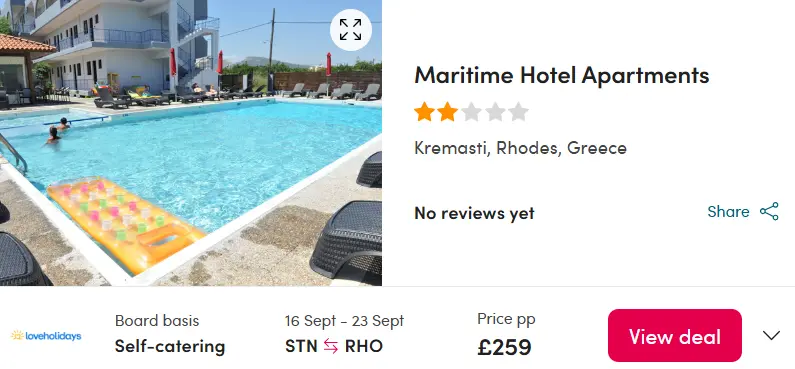Screen dimensions: 795x369
Task: Open Maritime Hotel Apartments title
Action: click(561, 76)
